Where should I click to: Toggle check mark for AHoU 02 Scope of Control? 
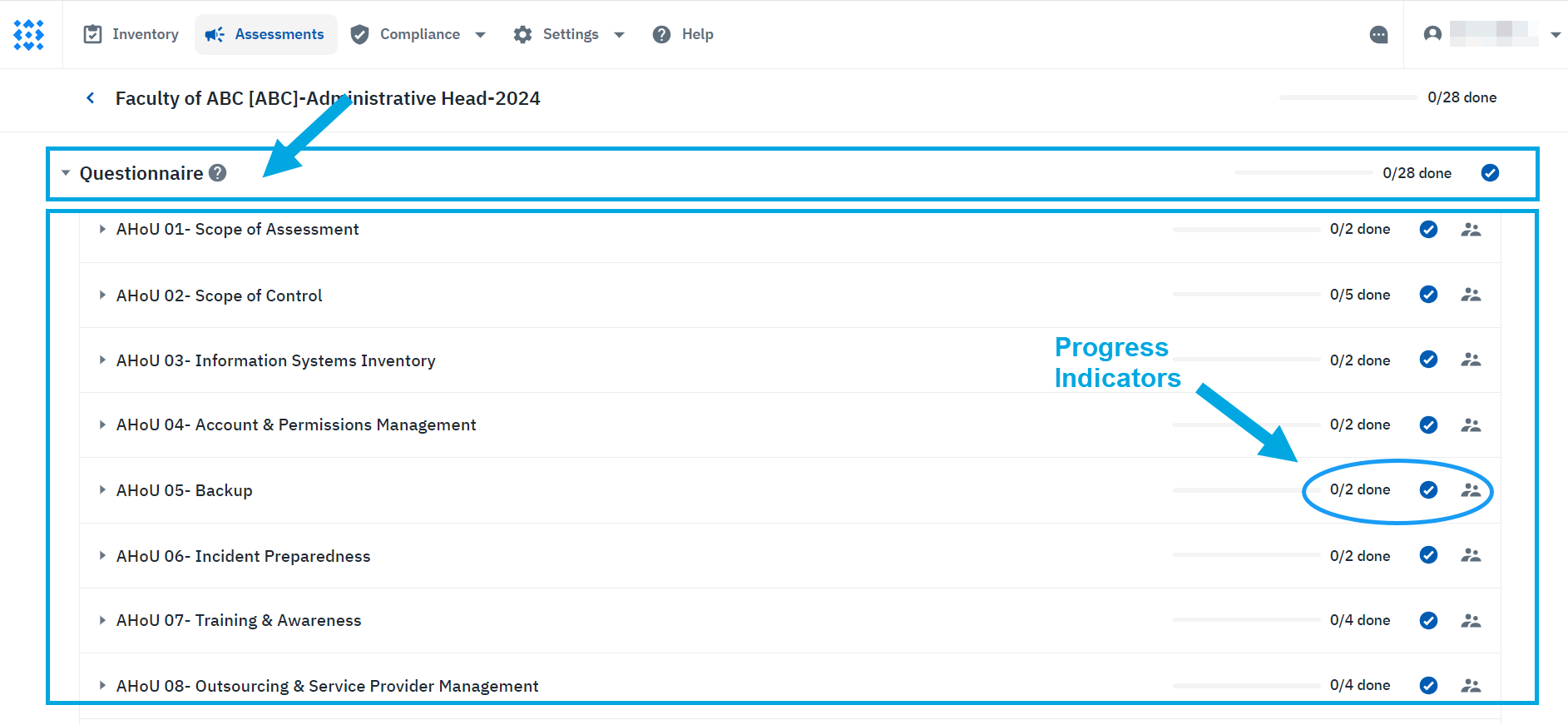click(x=1428, y=295)
